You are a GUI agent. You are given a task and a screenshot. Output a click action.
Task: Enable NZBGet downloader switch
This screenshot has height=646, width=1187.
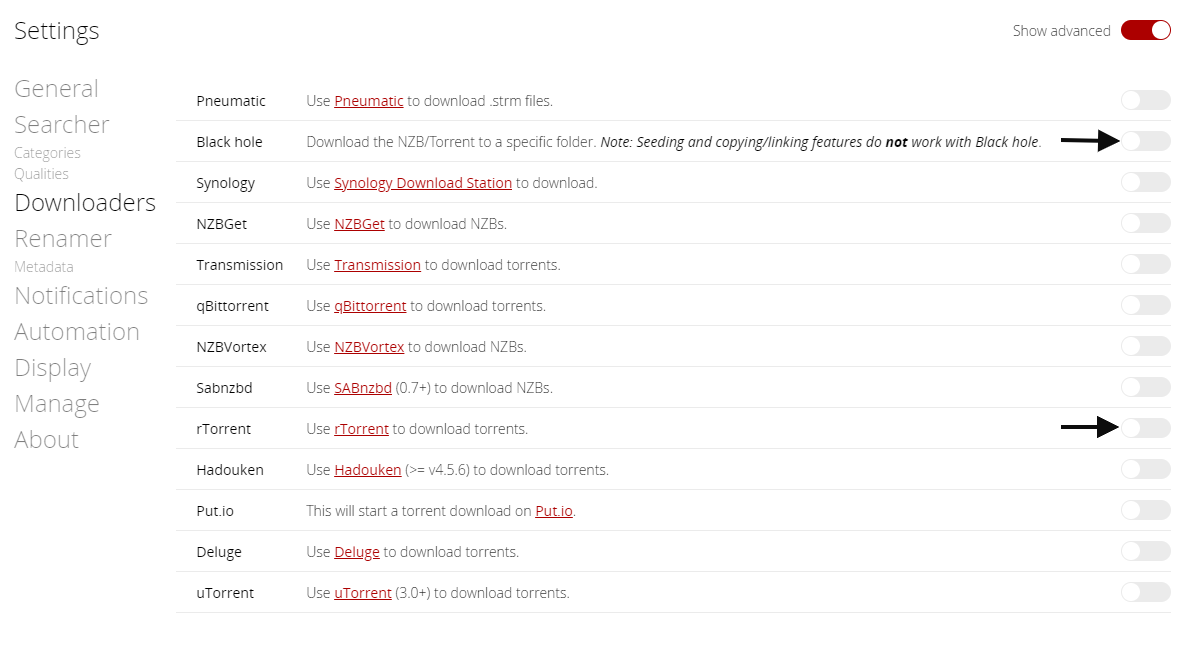pyautogui.click(x=1145, y=223)
